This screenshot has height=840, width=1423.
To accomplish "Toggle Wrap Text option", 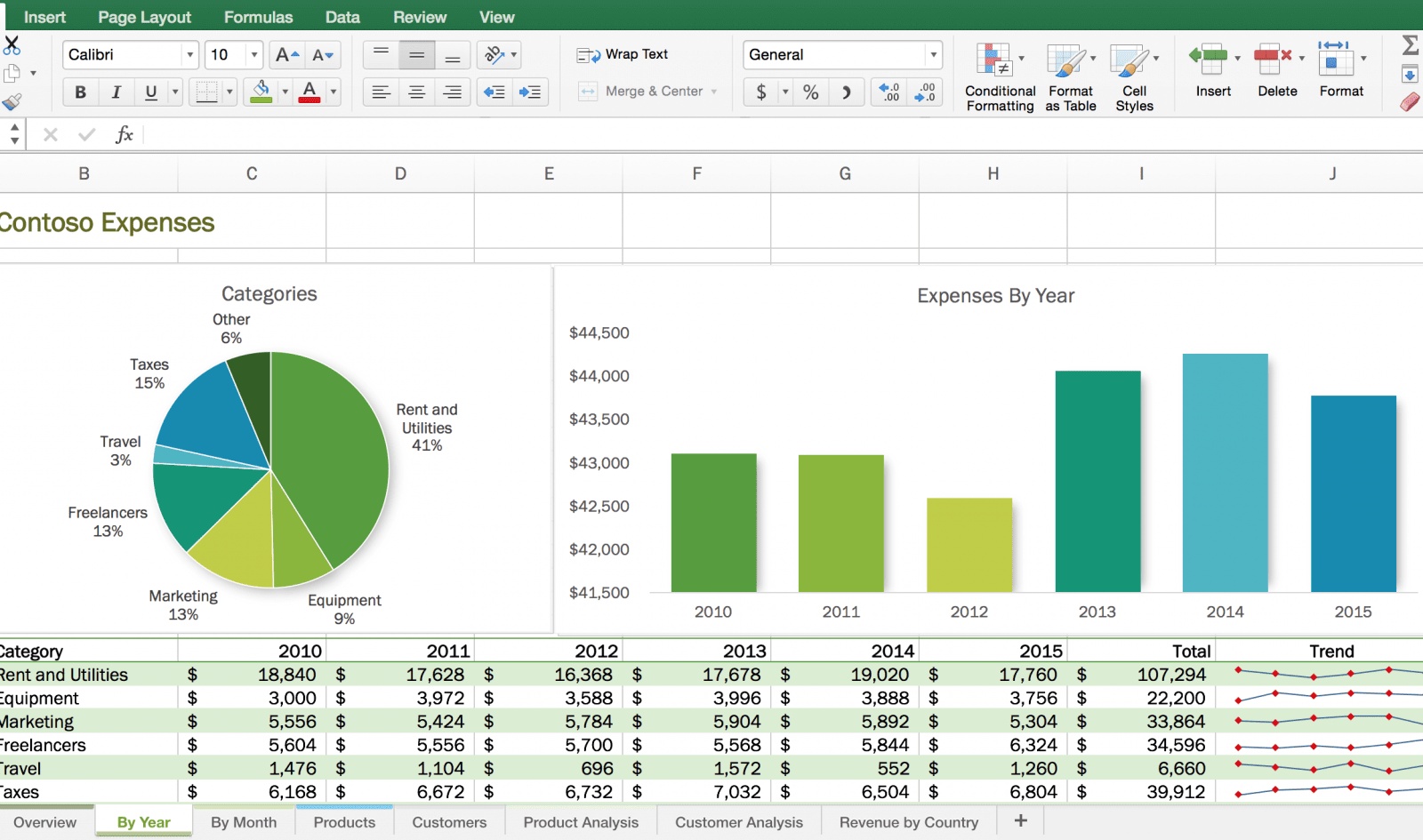I will coord(623,54).
